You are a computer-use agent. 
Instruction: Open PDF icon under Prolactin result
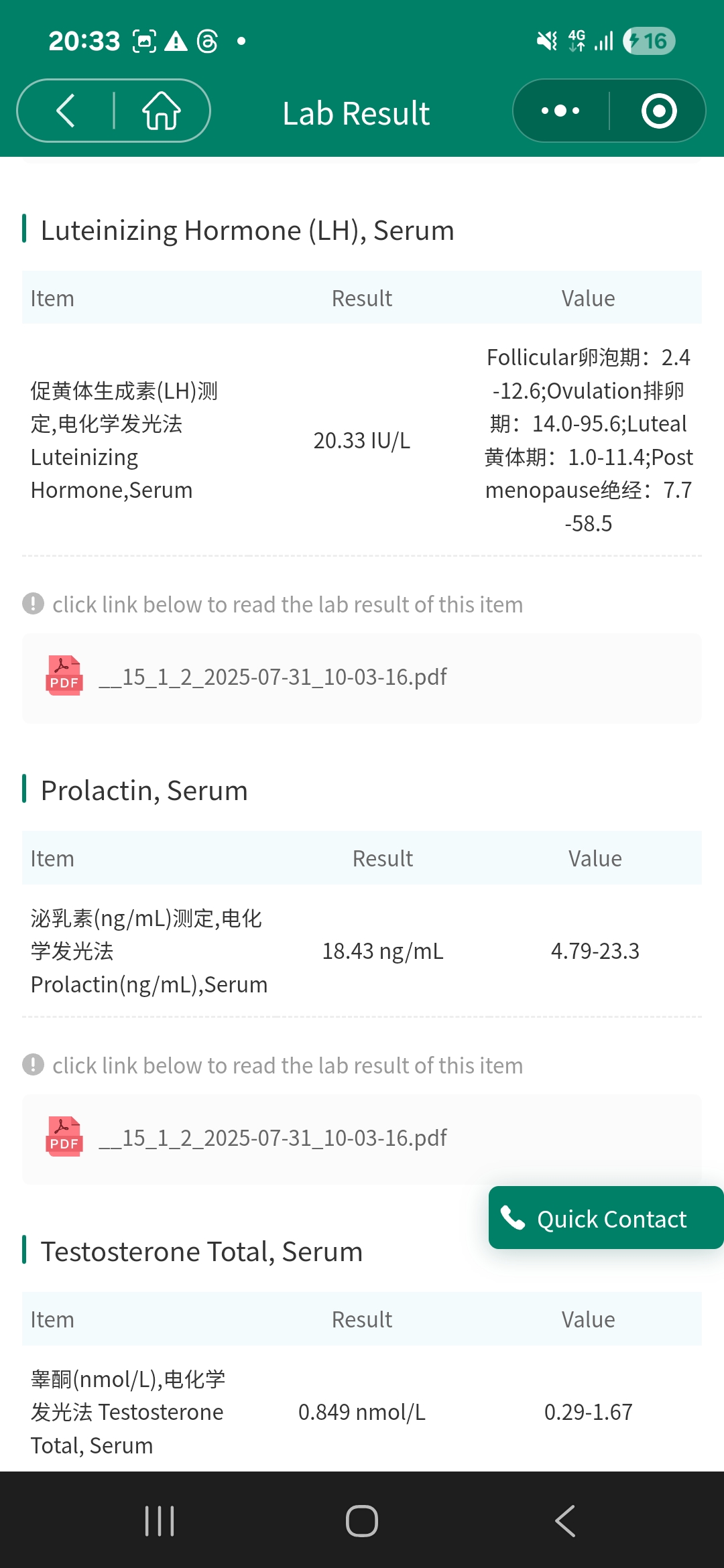pos(64,1137)
